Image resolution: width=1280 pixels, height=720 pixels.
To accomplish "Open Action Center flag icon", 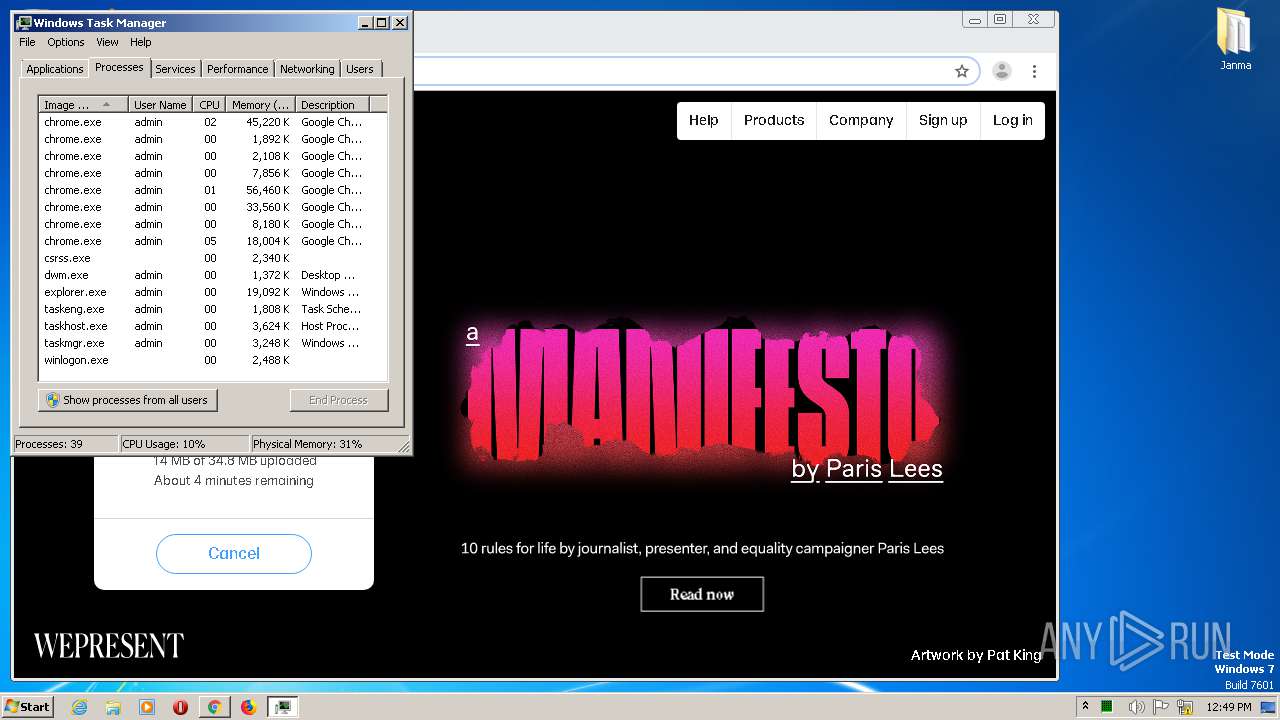I will click(1161, 707).
